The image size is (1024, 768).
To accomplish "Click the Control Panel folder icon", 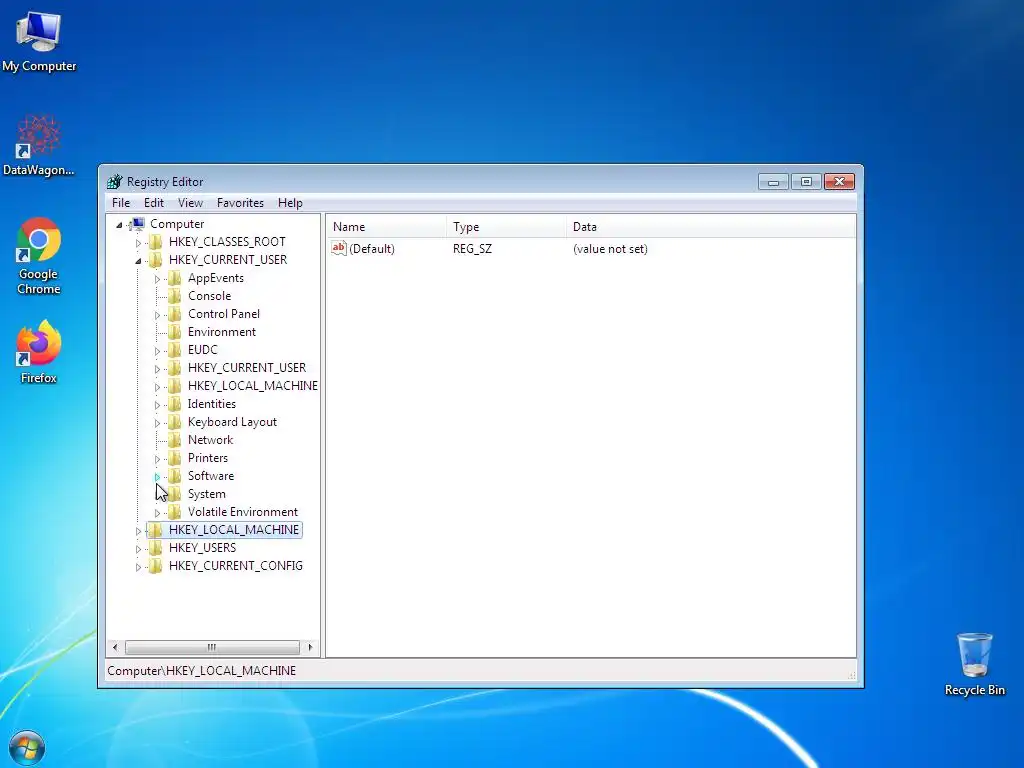I will click(174, 314).
